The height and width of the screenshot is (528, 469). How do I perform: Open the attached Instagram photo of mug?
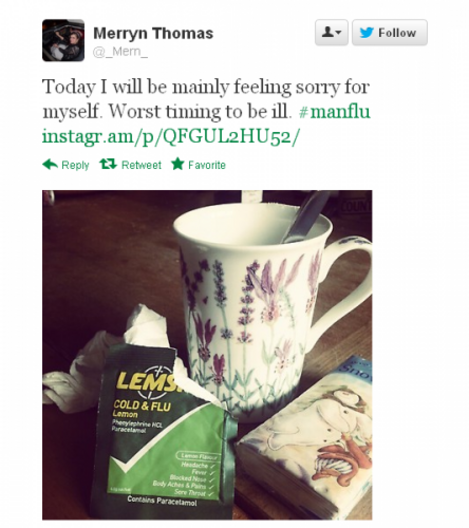207,355
